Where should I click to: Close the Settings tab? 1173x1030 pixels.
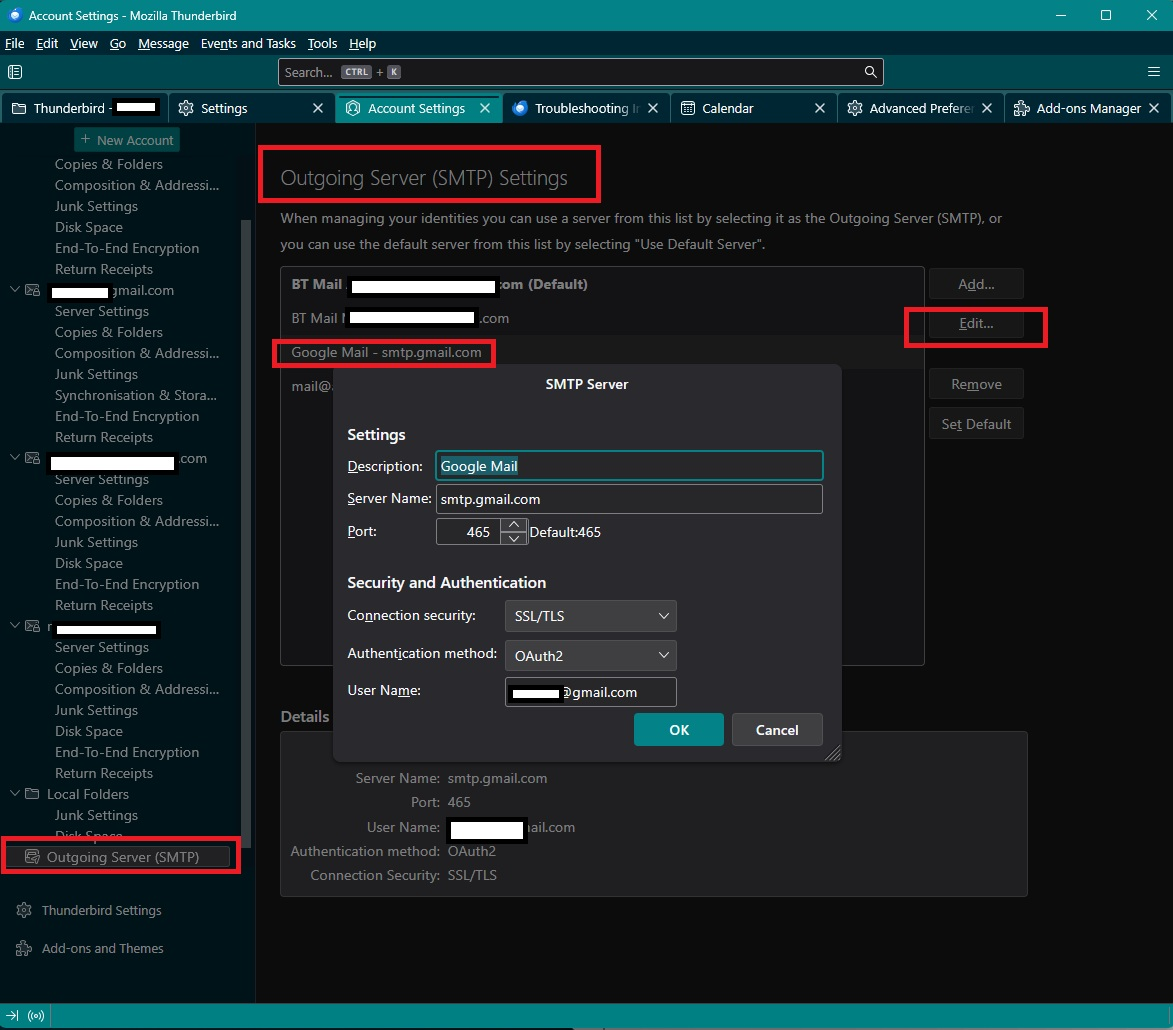tap(318, 108)
